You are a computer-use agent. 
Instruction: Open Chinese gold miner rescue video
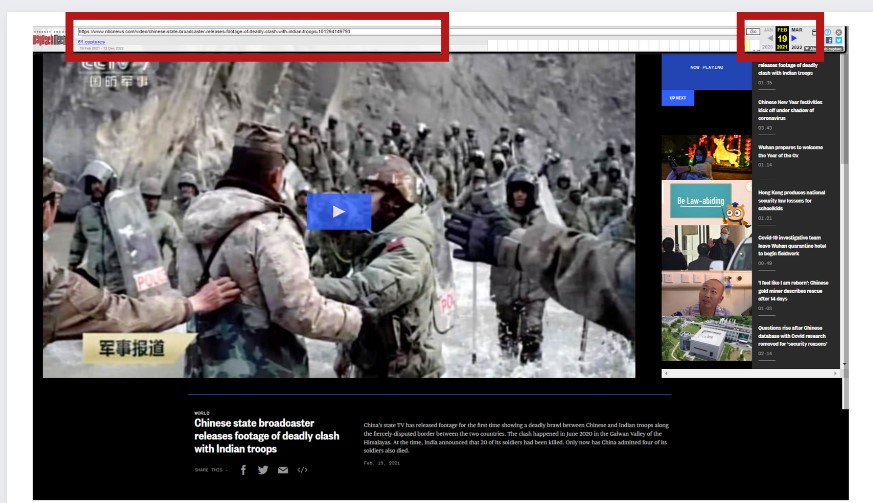(792, 290)
